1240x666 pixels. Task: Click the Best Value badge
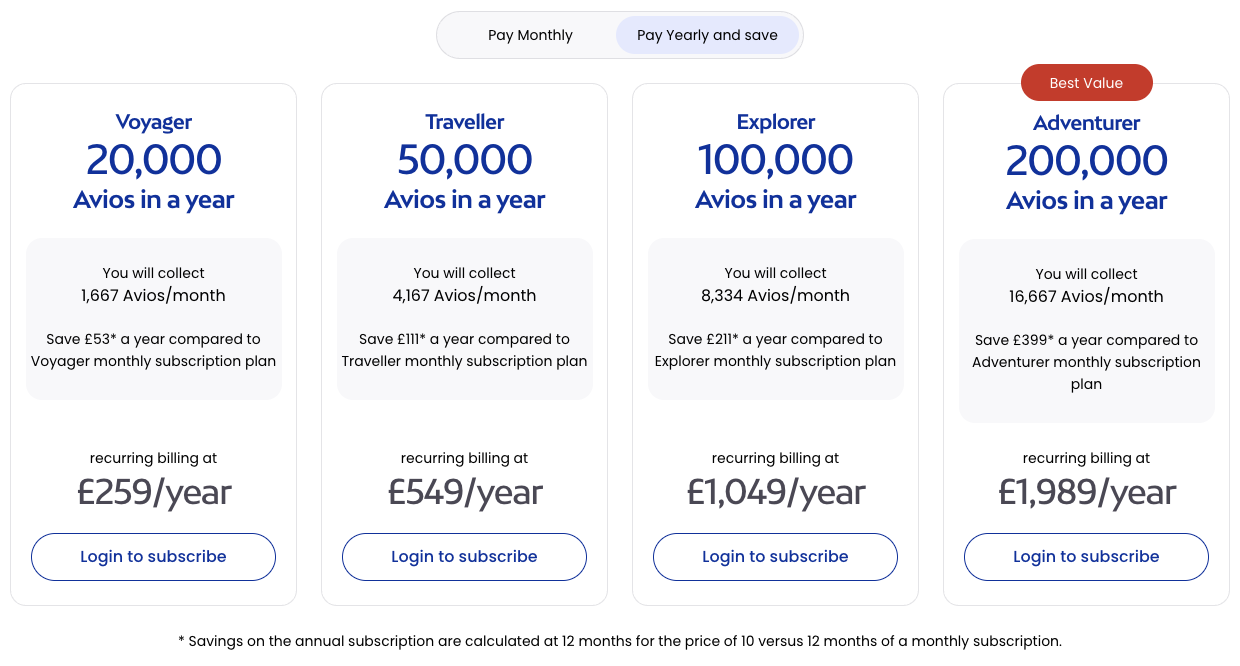tap(1086, 83)
